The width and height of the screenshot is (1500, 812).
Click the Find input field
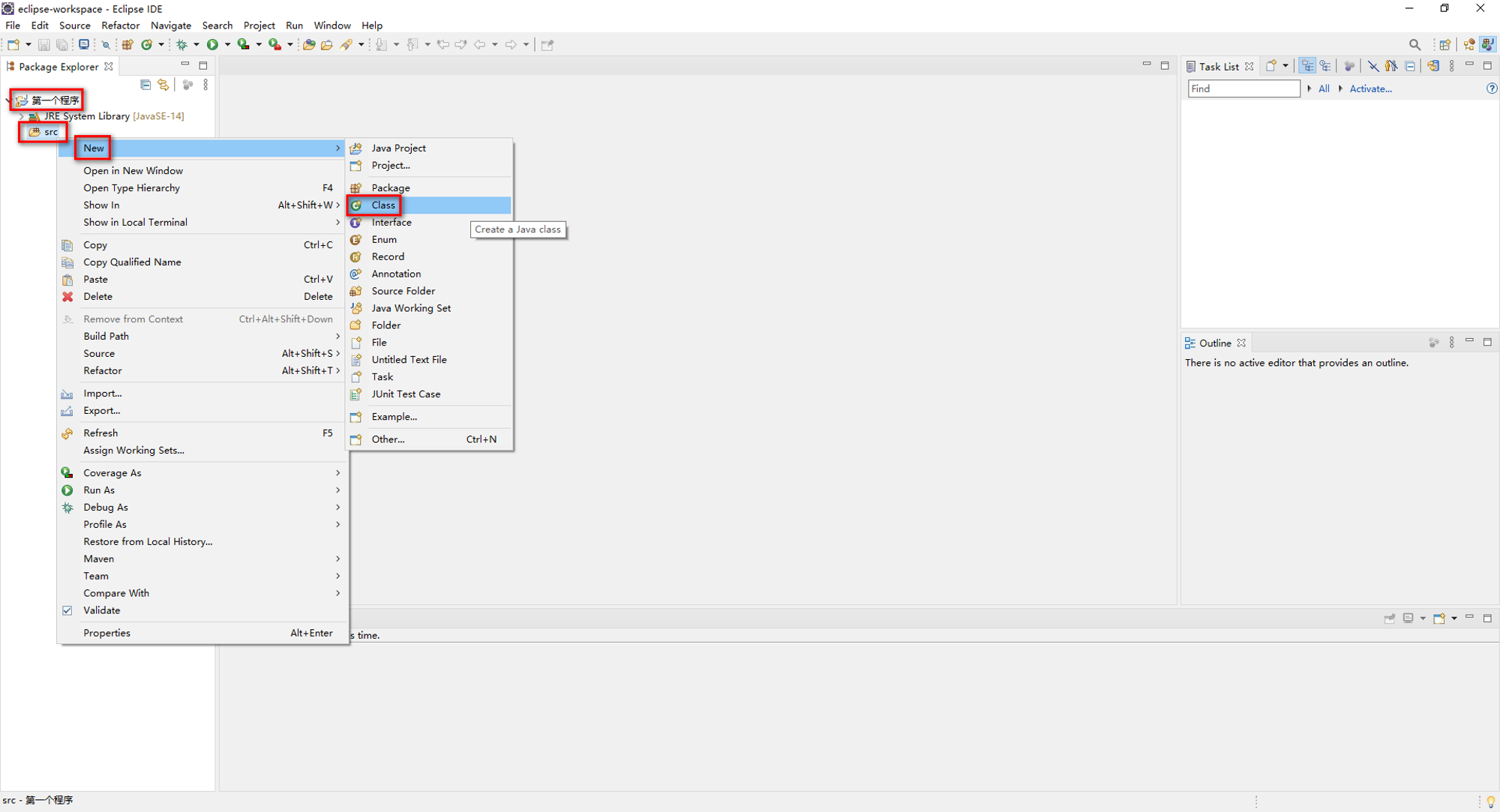1243,88
